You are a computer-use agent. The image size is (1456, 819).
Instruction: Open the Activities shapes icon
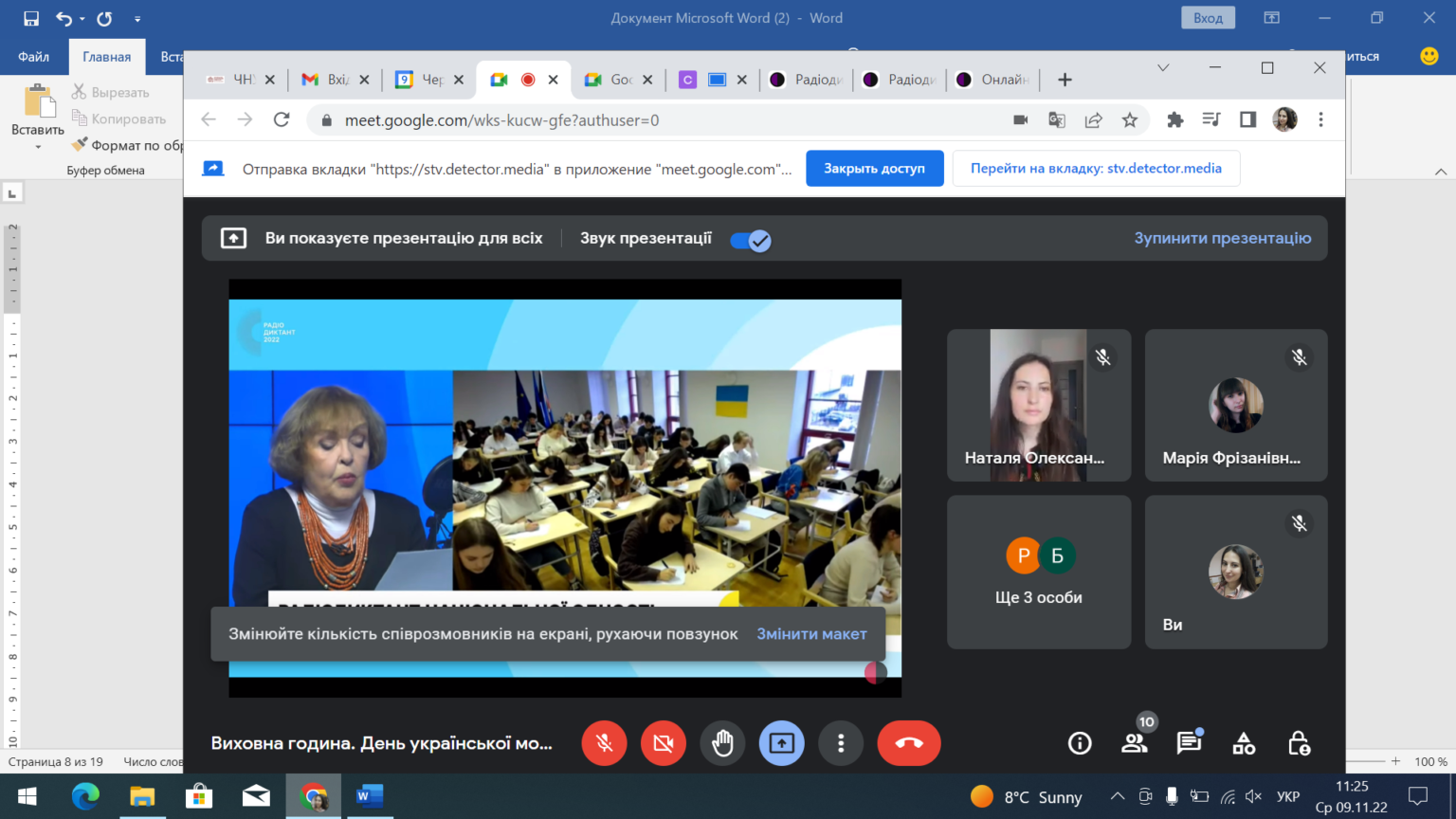[x=1244, y=743]
